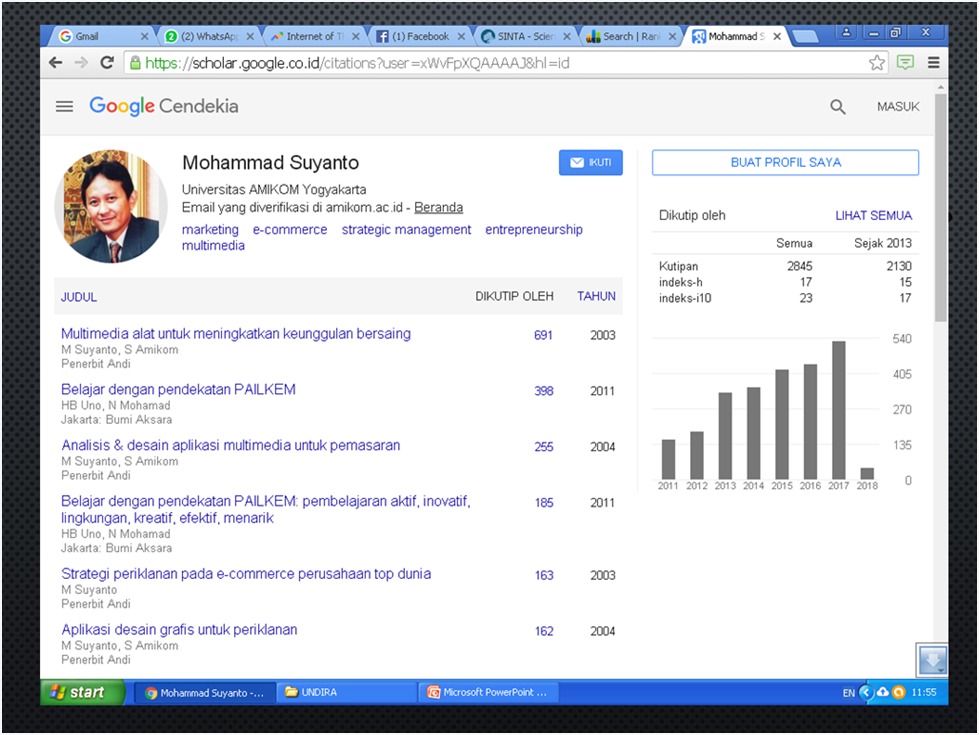This screenshot has height=735, width=979.
Task: Click the taskbar clock showing 11:55
Action: click(x=923, y=693)
